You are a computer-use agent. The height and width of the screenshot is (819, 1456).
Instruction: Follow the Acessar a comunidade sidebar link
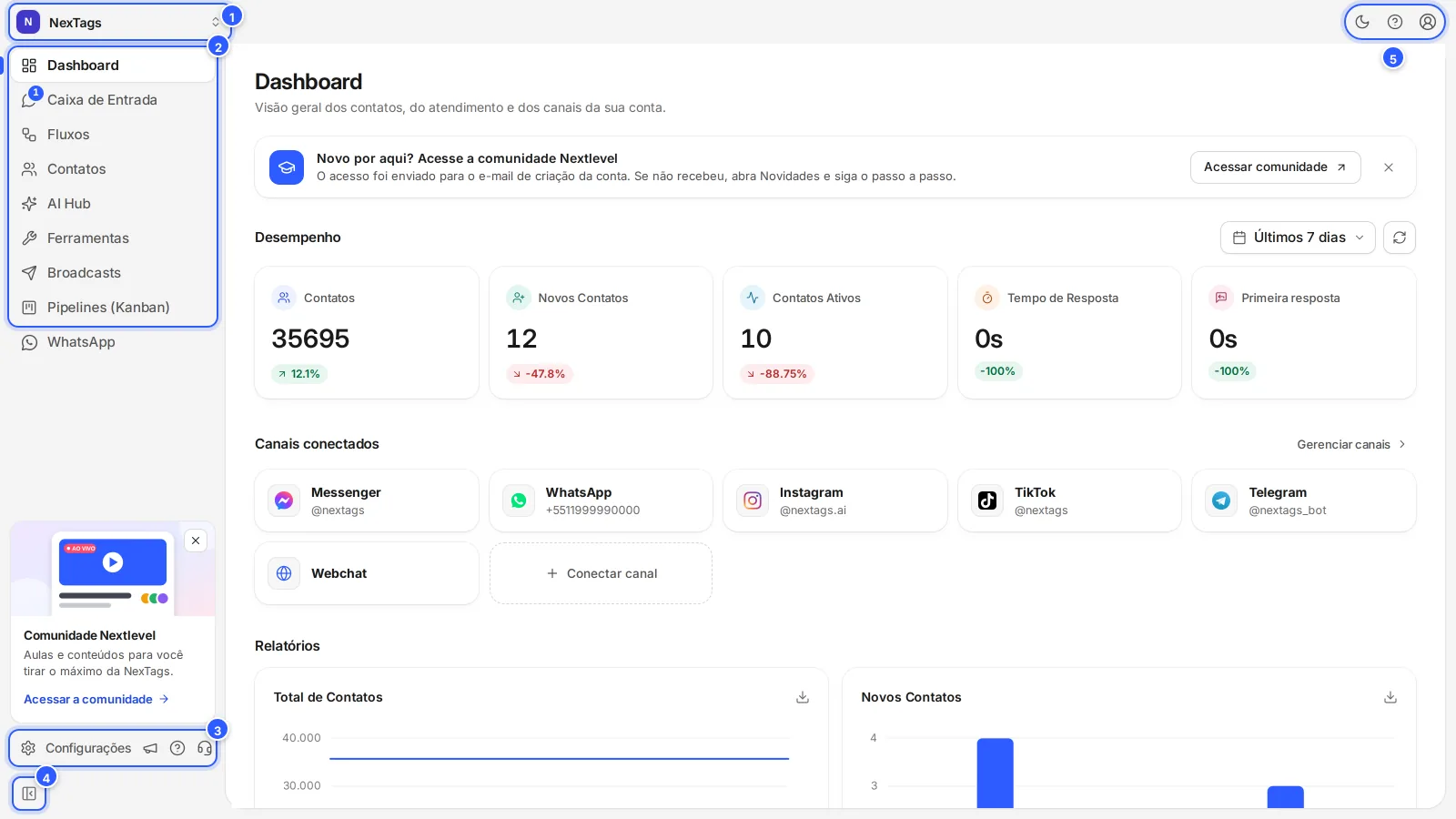pyautogui.click(x=96, y=699)
